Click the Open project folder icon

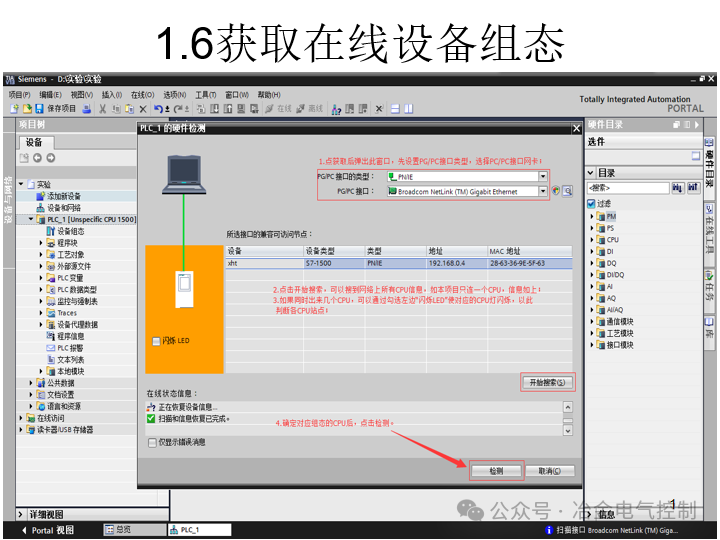(x=27, y=109)
